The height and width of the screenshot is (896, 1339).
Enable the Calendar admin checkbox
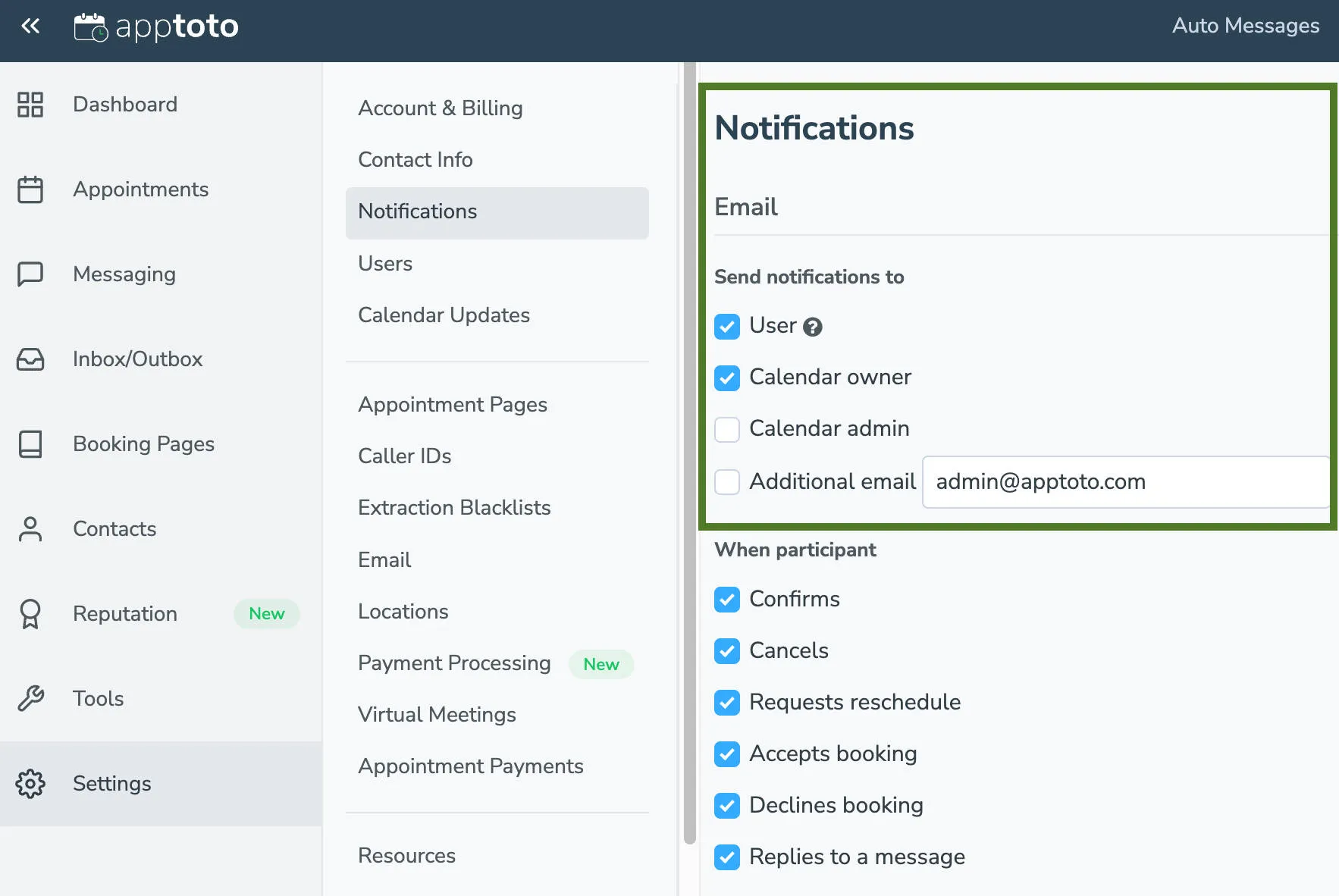click(726, 429)
